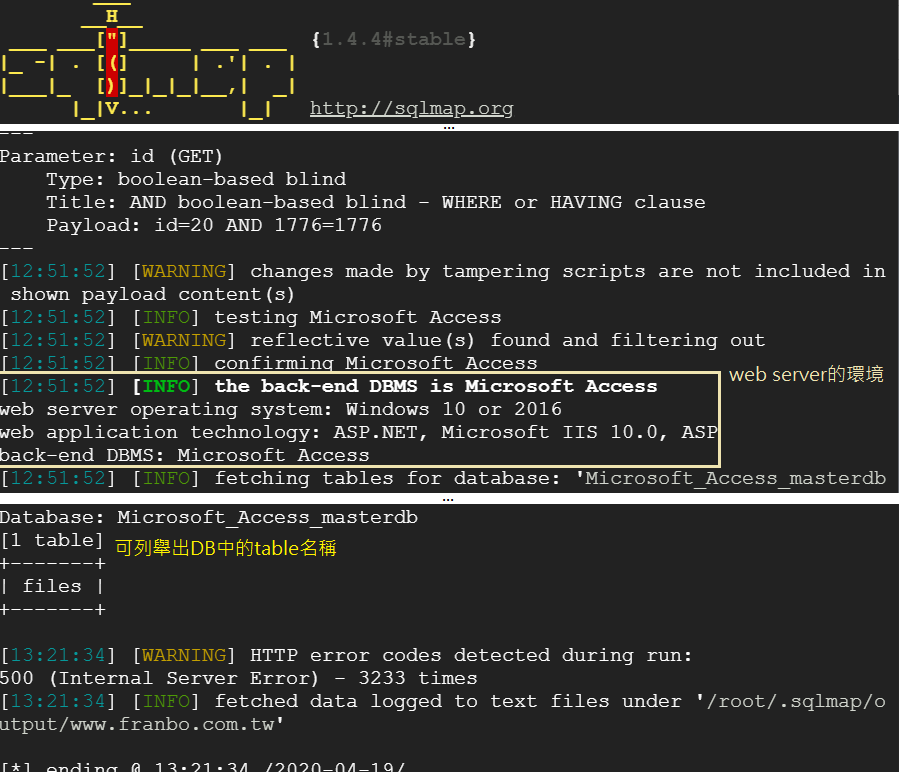
Task: Click the 'ending @ 13:21:34' line
Action: (x=204, y=766)
